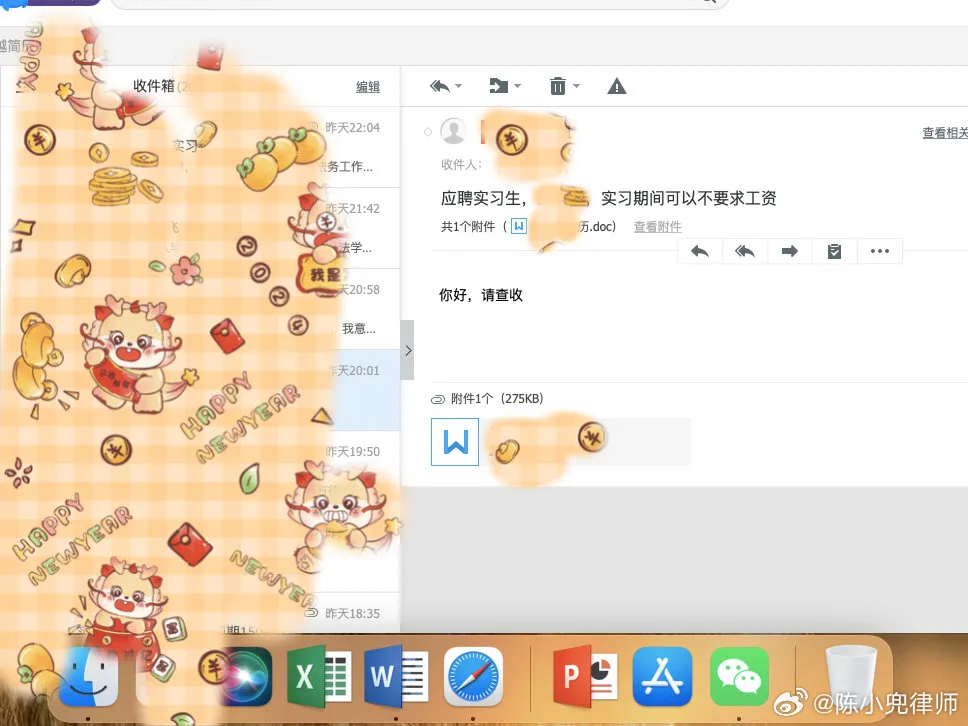The image size is (968, 726).
Task: Open Microsoft Word in the Dock
Action: (x=396, y=677)
